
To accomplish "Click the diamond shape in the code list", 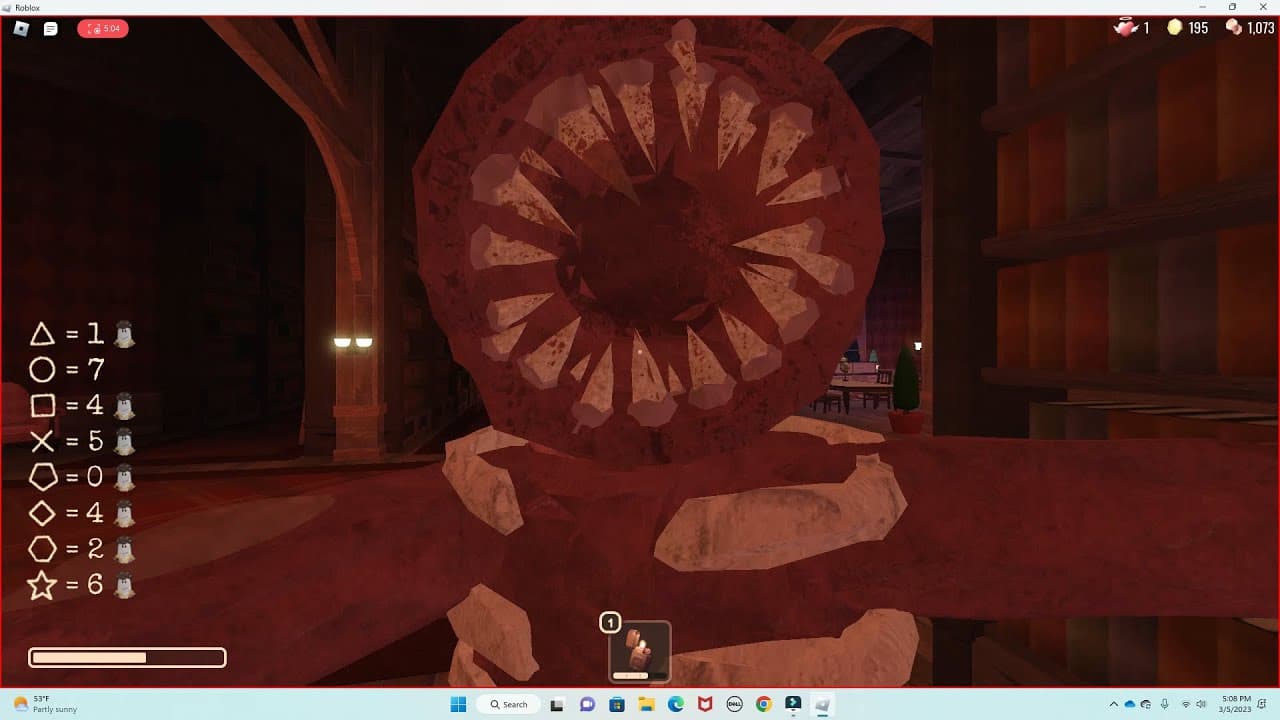I will [x=41, y=514].
